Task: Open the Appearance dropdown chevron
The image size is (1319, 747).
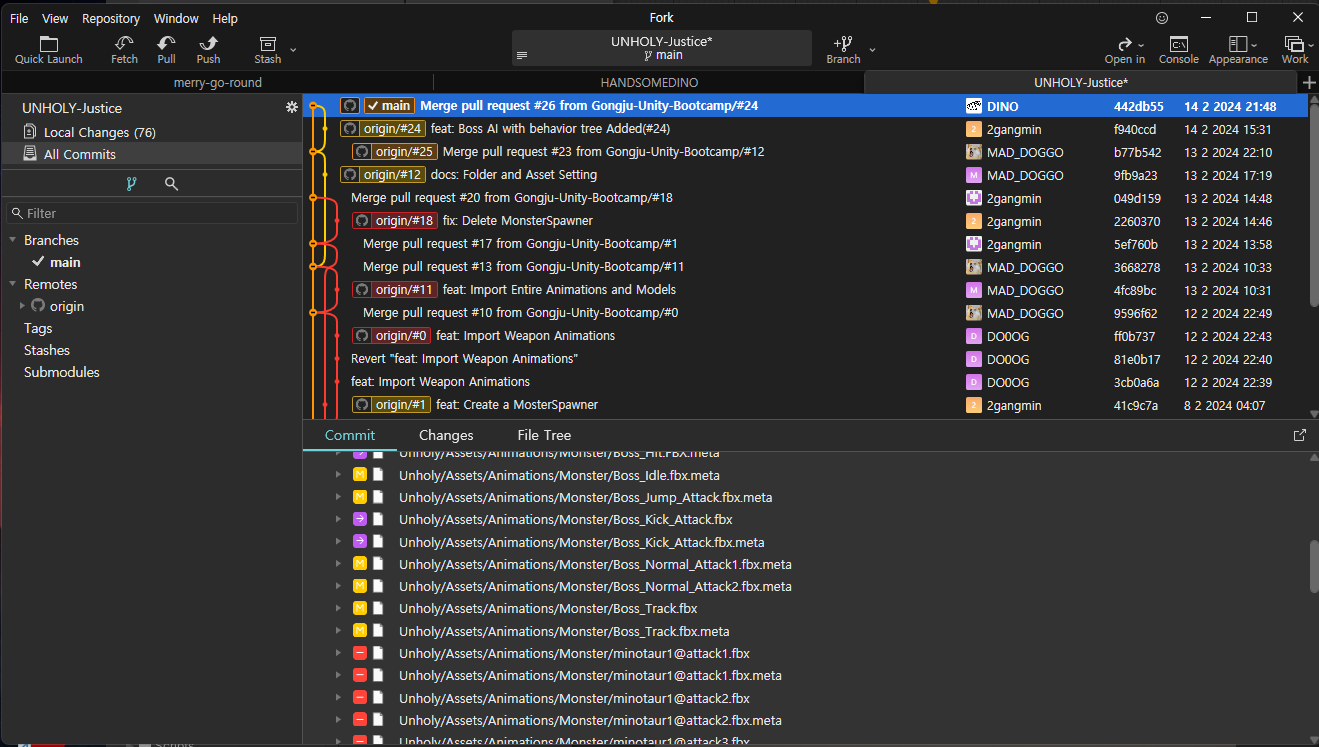Action: pos(1254,44)
